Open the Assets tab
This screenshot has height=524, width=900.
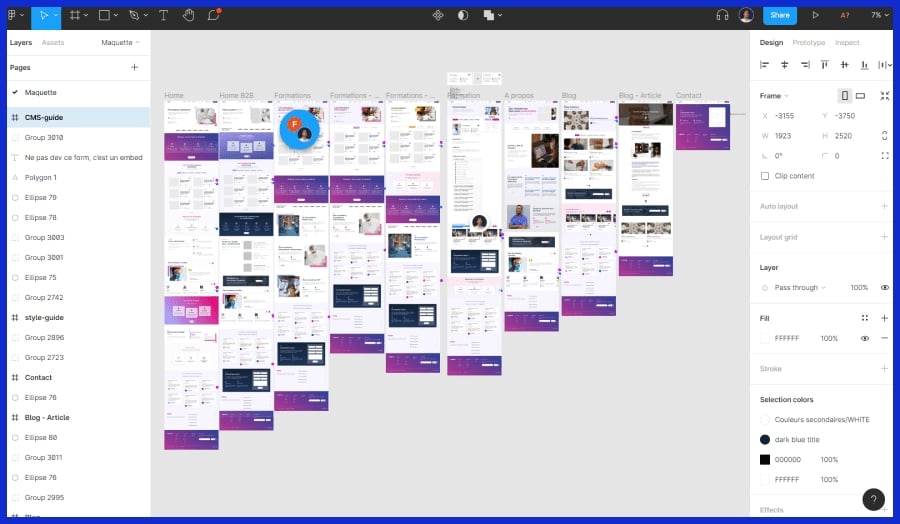click(52, 43)
